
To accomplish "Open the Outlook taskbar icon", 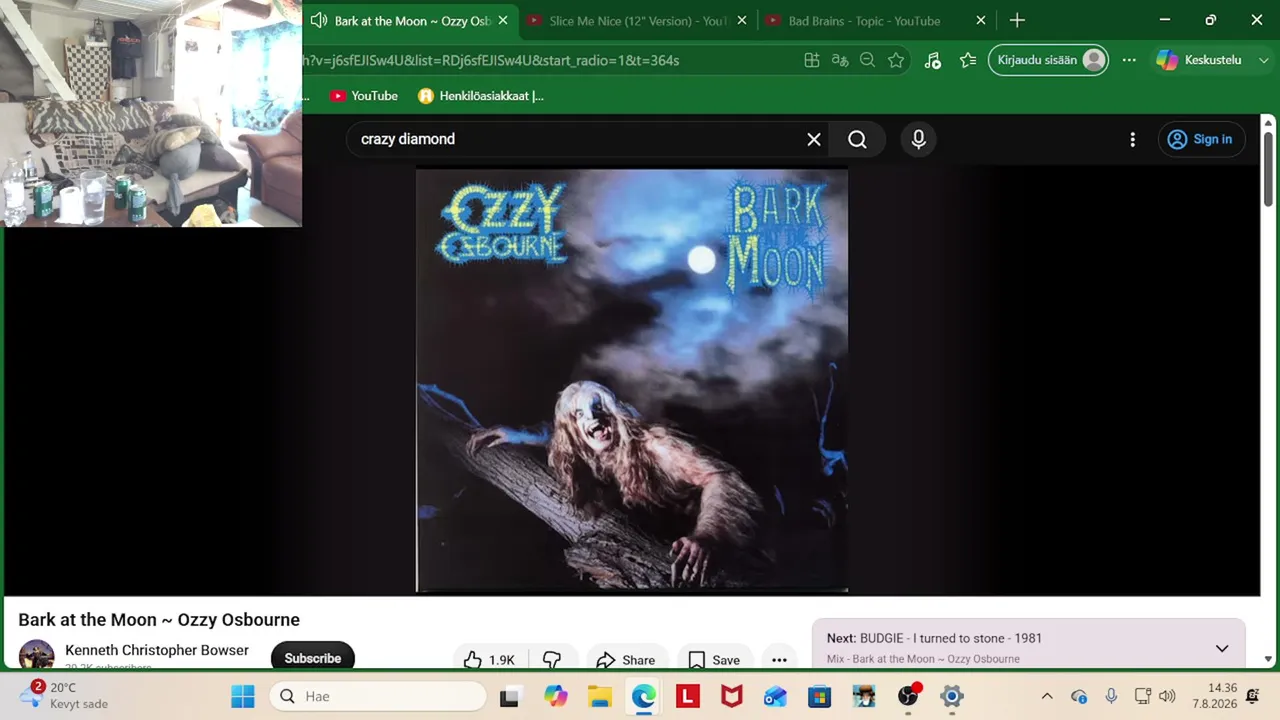I will pyautogui.click(x=776, y=696).
